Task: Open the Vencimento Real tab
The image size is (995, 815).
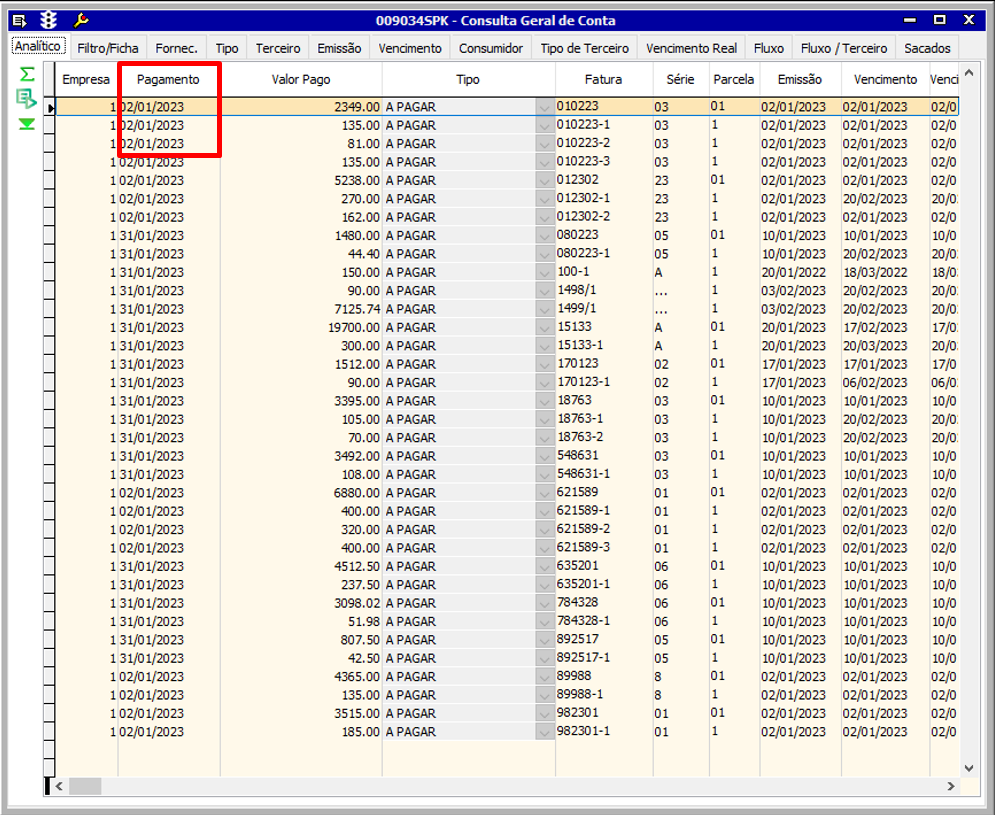Action: pos(691,48)
